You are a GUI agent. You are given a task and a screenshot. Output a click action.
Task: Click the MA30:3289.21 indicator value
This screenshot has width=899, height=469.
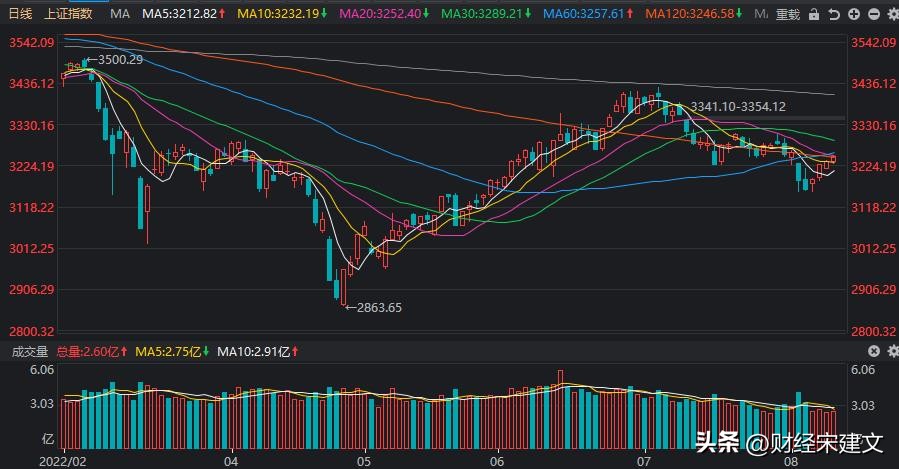click(x=482, y=13)
